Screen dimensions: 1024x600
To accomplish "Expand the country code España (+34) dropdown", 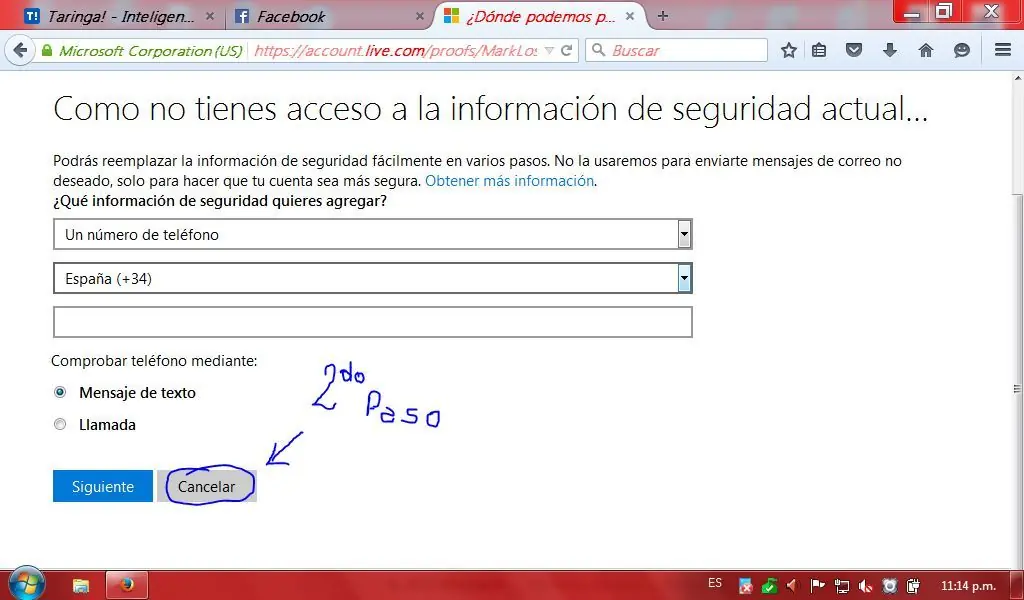I will click(683, 278).
